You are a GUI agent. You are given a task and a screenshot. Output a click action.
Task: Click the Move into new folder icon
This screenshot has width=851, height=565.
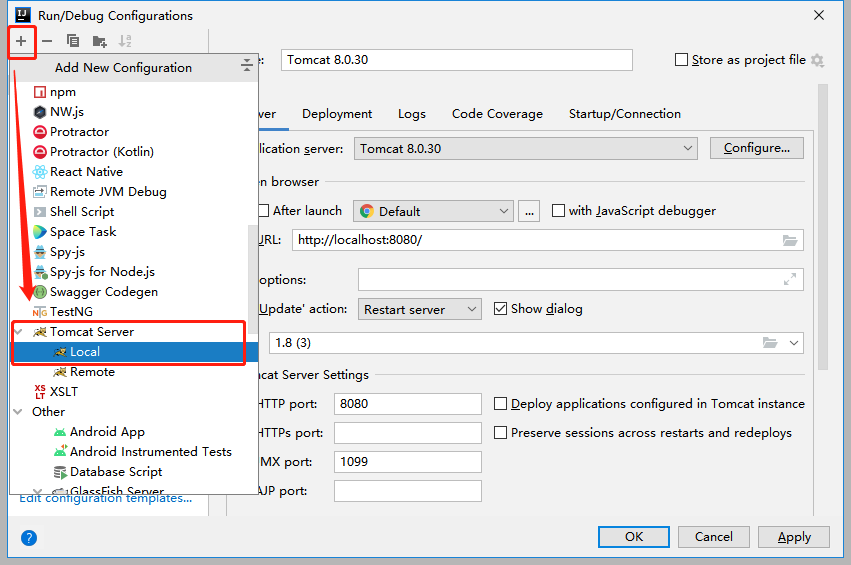99,41
